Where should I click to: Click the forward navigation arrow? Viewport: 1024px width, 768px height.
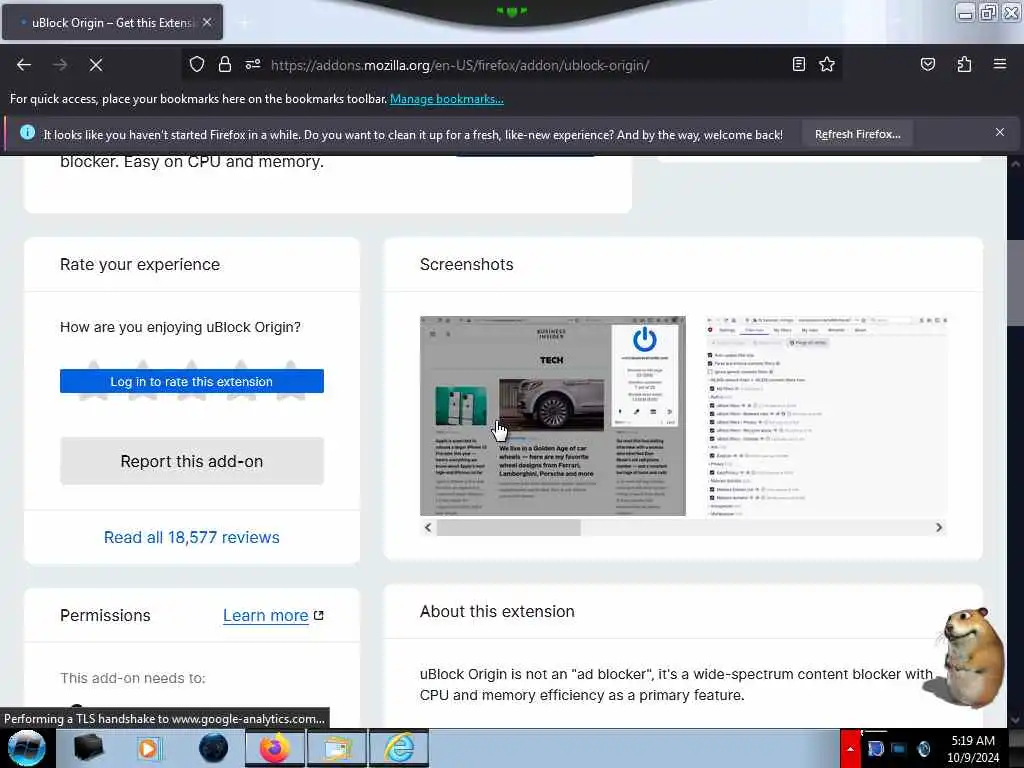pyautogui.click(x=60, y=65)
